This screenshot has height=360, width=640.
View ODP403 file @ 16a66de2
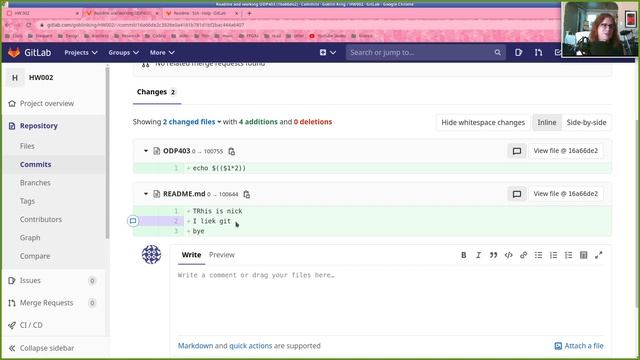click(x=565, y=151)
